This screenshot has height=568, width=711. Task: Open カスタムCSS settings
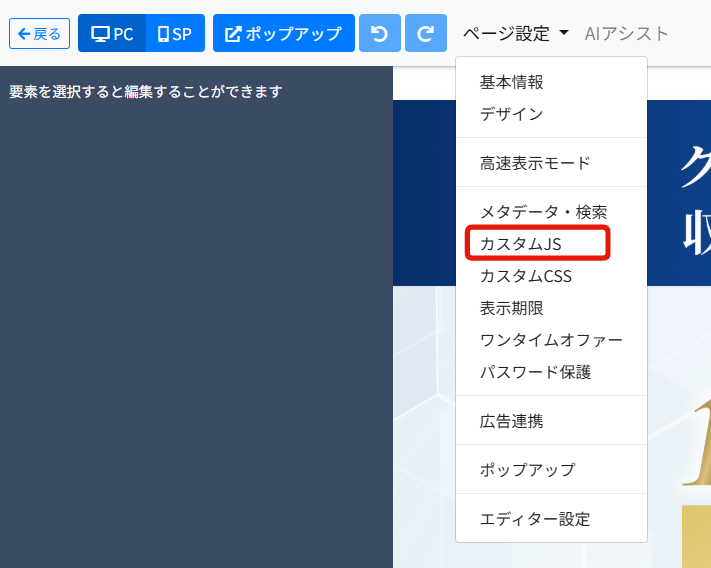(526, 276)
